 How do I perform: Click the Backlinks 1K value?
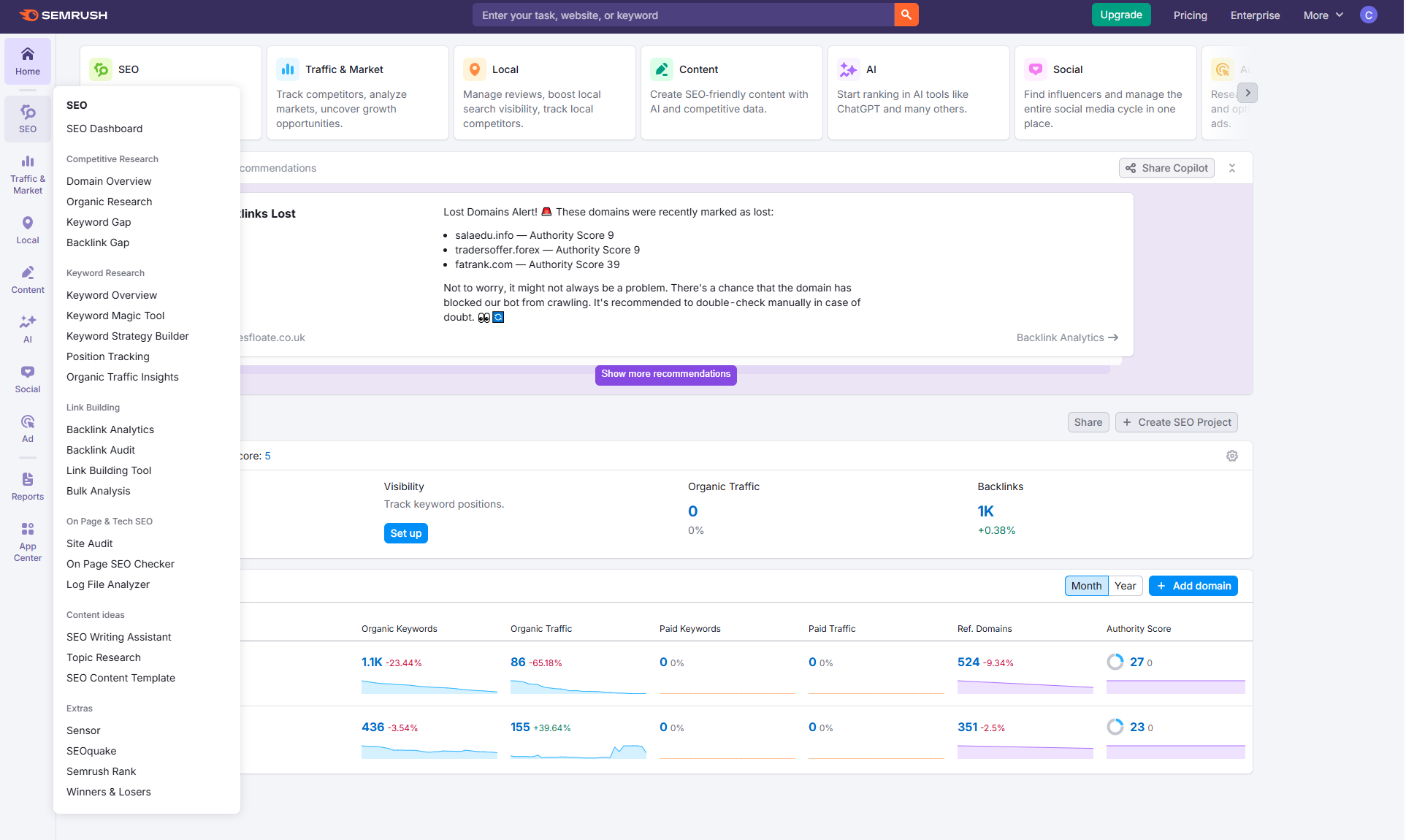(x=986, y=511)
